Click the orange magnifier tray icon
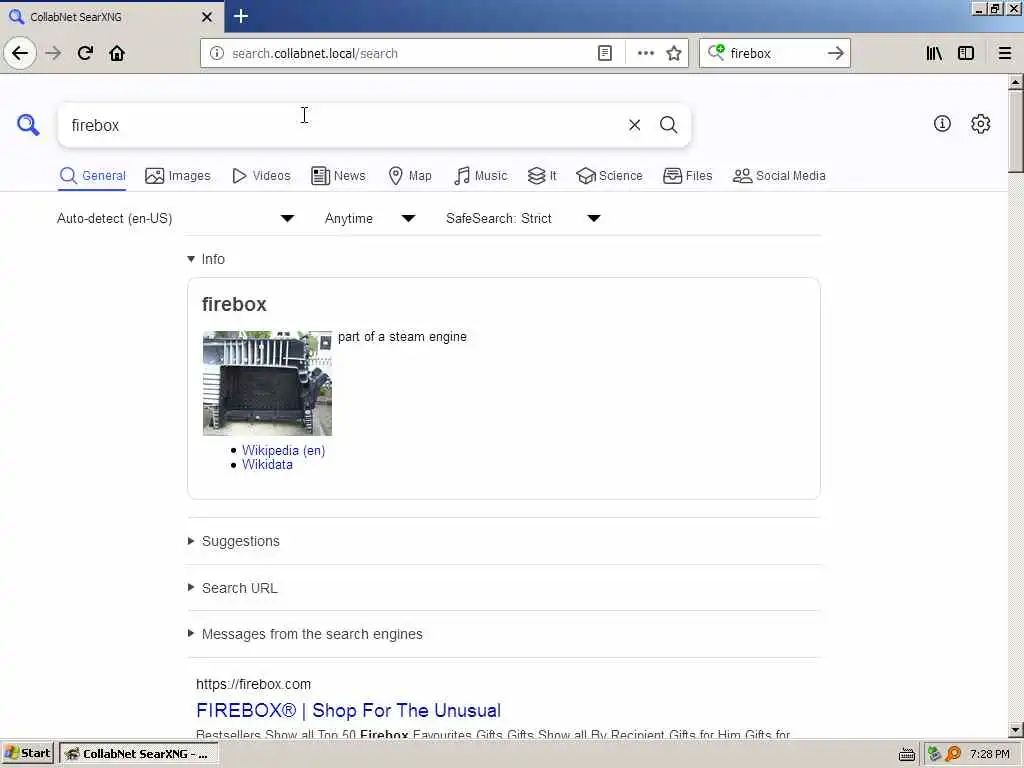 pos(953,754)
